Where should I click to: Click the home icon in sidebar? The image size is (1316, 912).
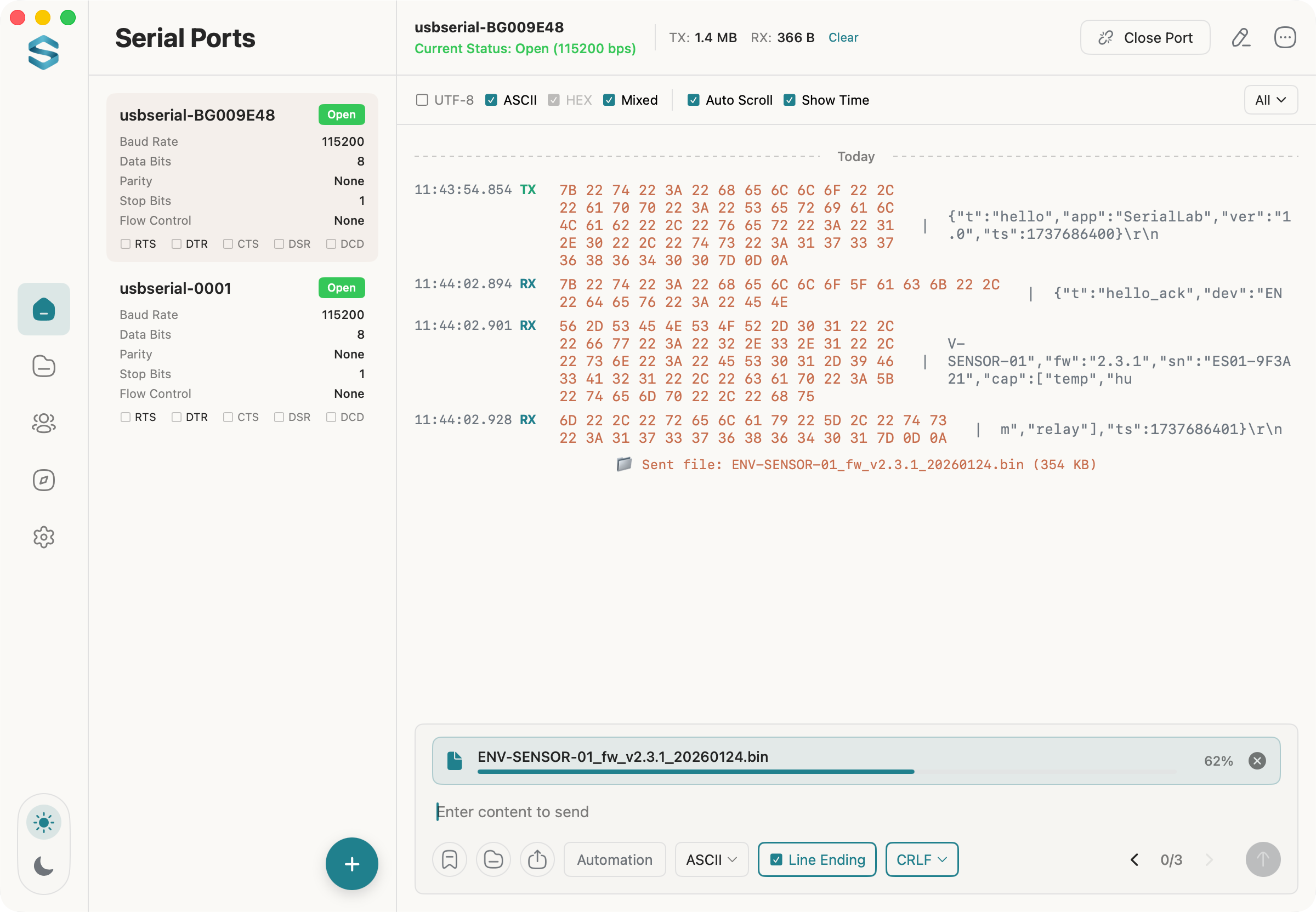(43, 309)
